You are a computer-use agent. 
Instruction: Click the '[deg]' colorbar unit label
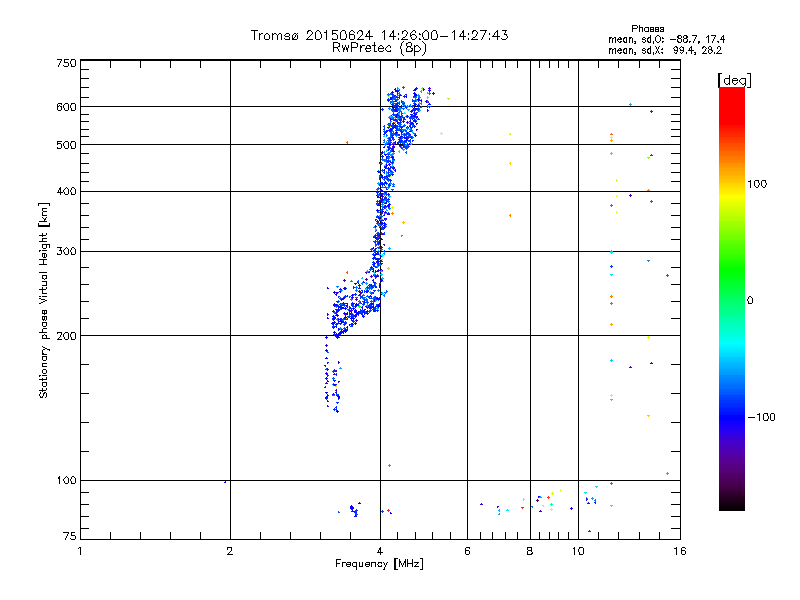(x=734, y=80)
